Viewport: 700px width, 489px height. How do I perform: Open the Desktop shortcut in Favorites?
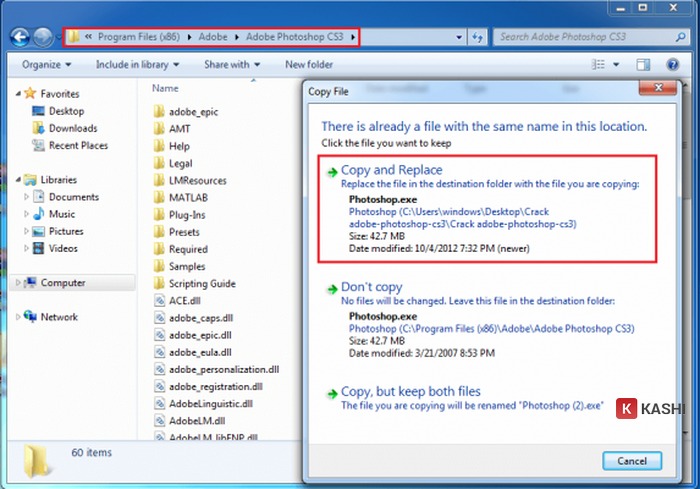[x=66, y=111]
